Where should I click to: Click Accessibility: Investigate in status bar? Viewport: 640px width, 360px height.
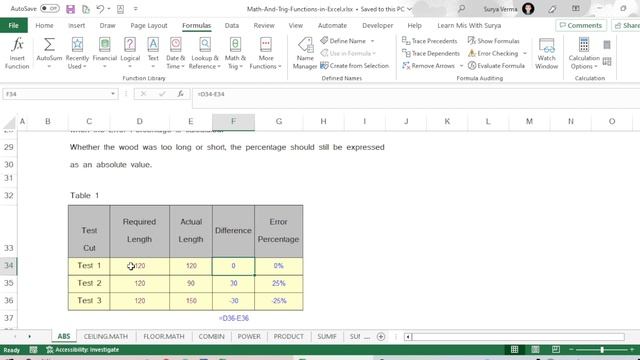click(x=82, y=350)
